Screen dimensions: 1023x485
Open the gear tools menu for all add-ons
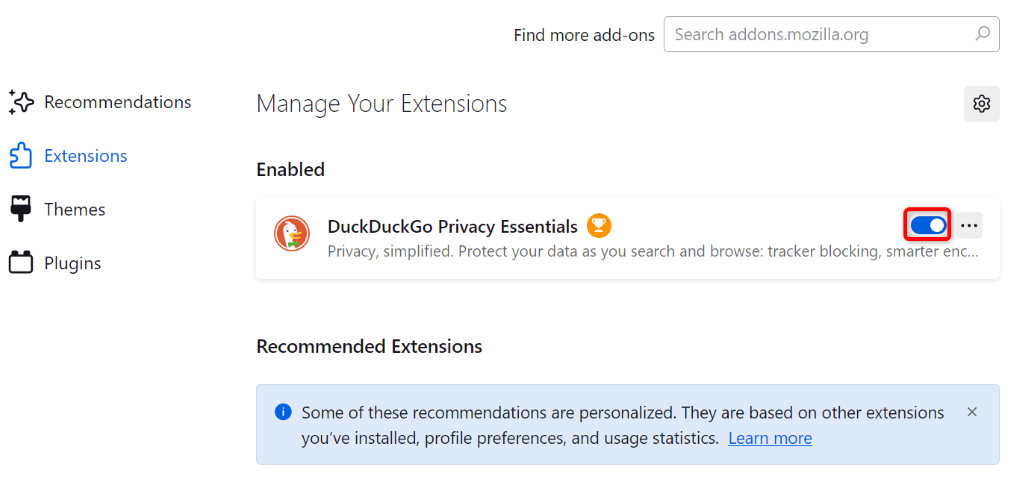981,104
